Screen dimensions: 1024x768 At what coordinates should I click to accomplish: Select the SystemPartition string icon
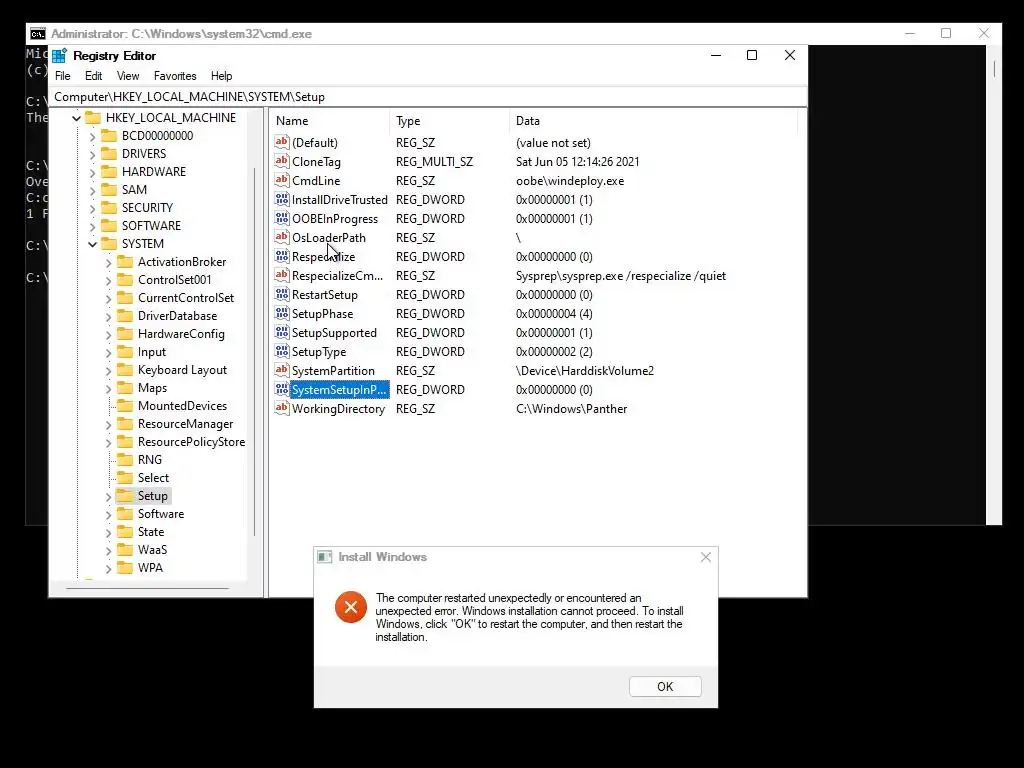[x=281, y=369]
